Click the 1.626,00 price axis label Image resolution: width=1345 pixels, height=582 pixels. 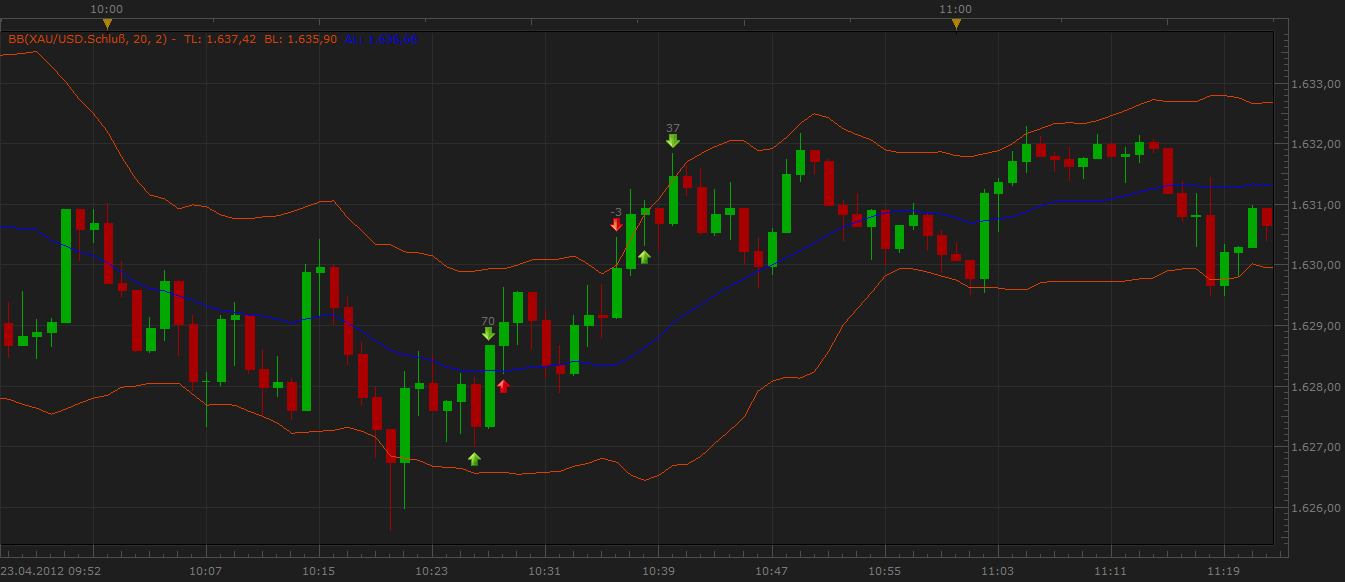1316,508
